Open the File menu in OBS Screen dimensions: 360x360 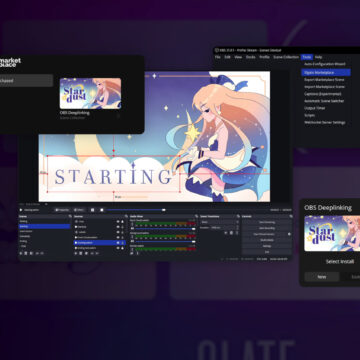coord(217,57)
